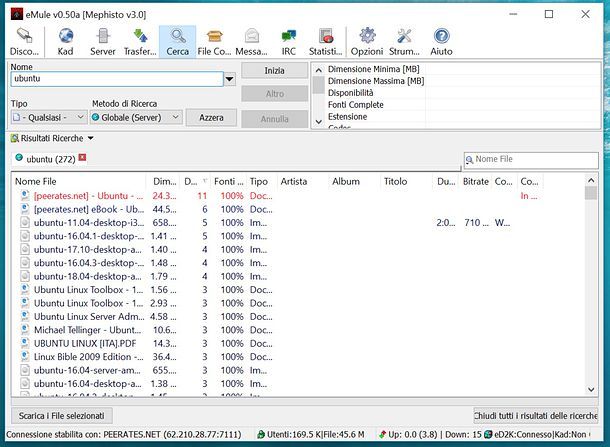Viewport: 610px width, 447px height.
Task: Click the search Nome input field
Action: 117,79
